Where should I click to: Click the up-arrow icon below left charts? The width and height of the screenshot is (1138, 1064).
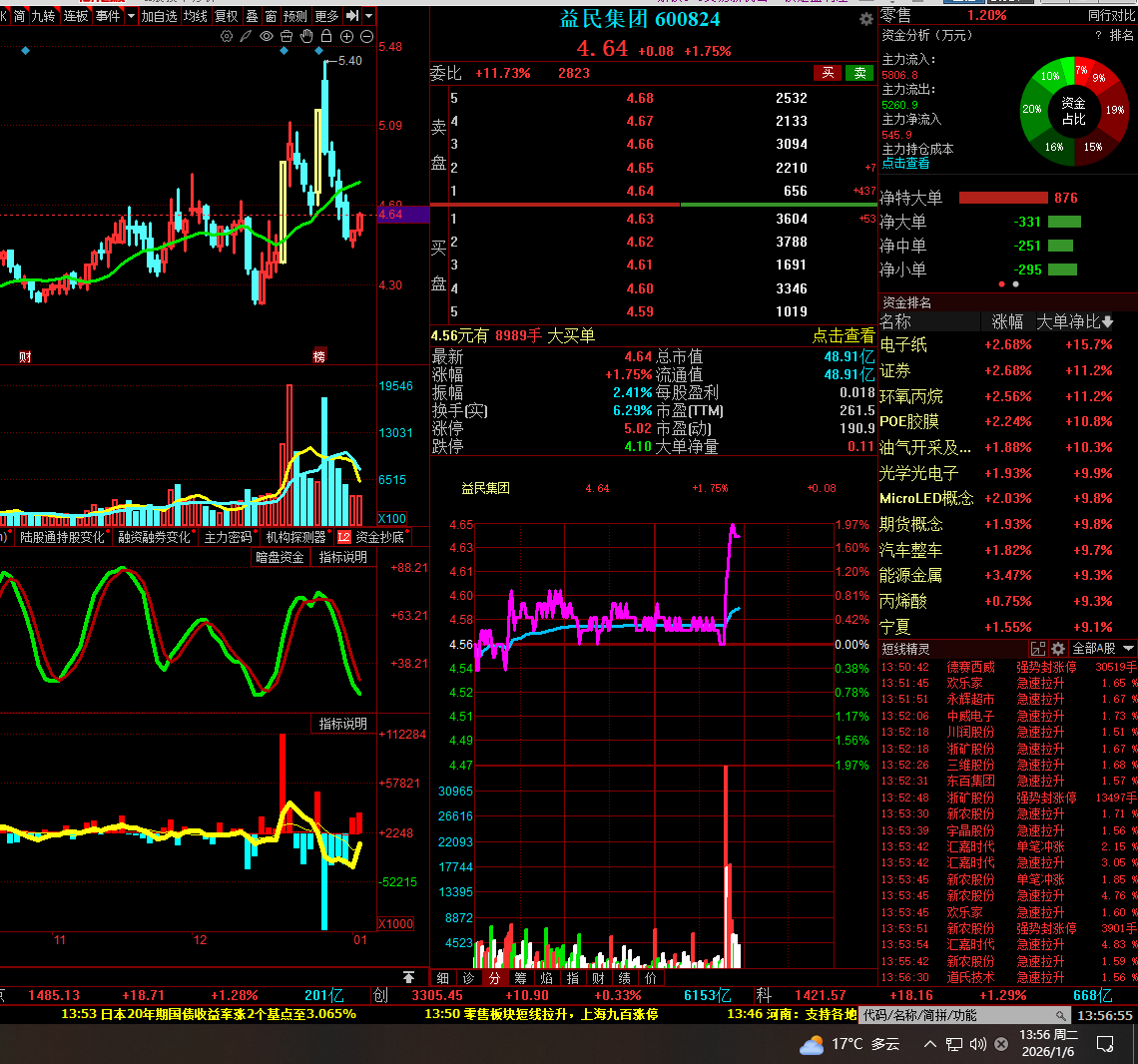click(x=408, y=977)
